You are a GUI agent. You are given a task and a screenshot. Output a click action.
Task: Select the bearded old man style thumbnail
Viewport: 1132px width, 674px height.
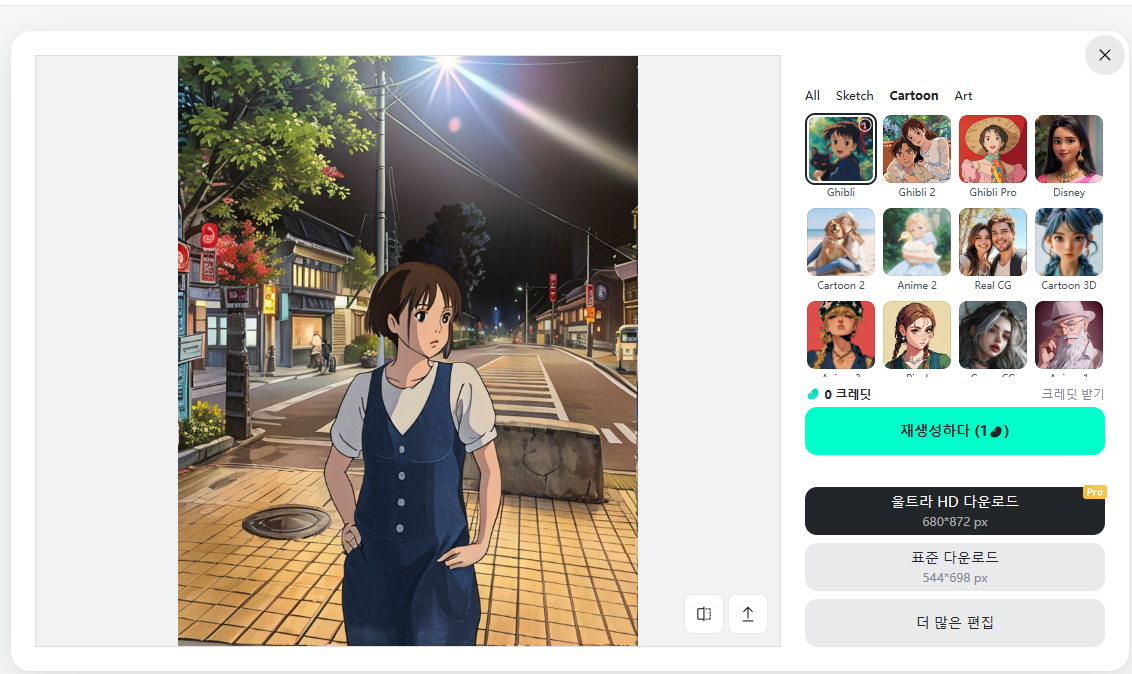coord(1068,335)
